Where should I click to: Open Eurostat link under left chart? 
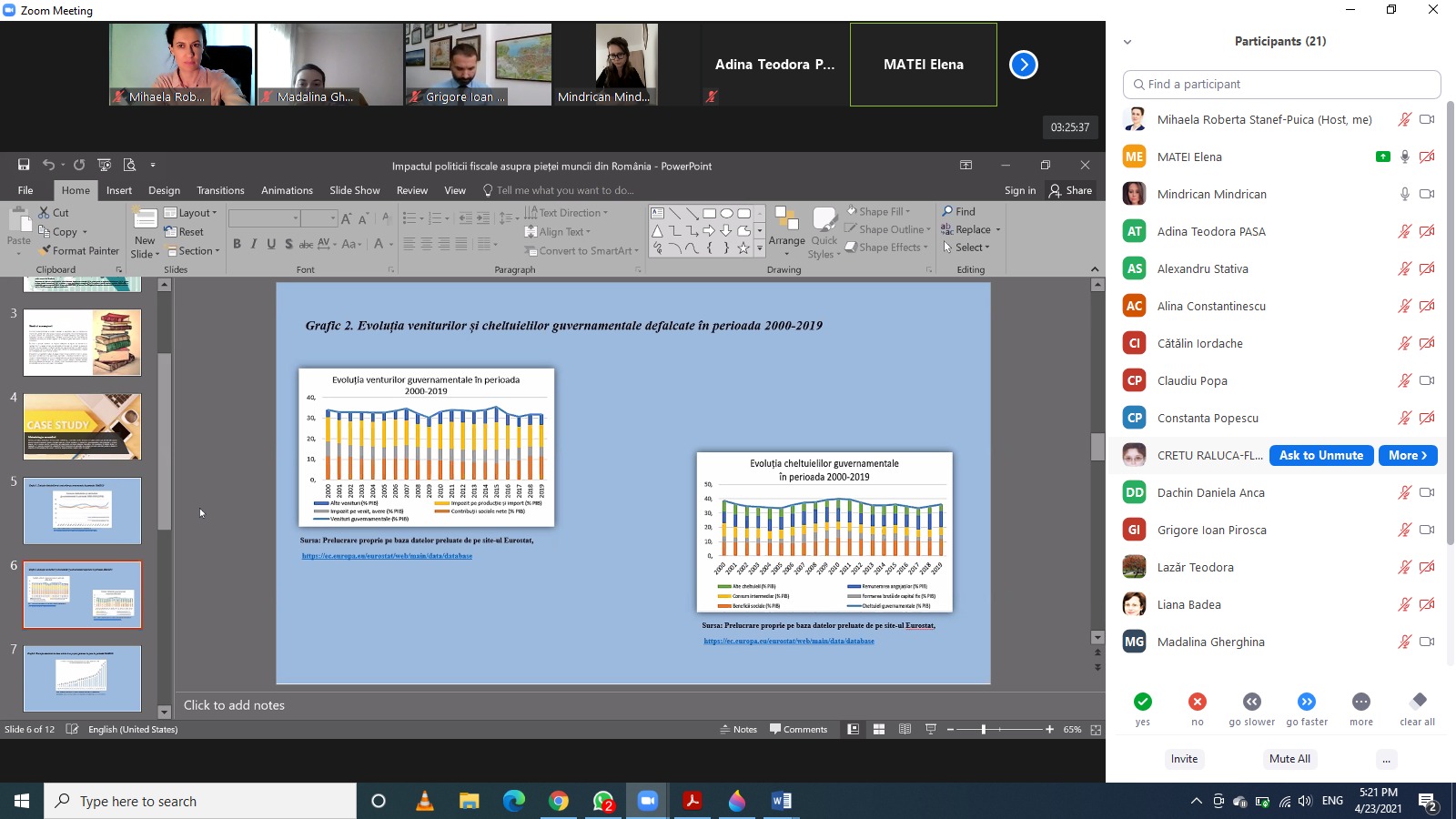coord(387,556)
